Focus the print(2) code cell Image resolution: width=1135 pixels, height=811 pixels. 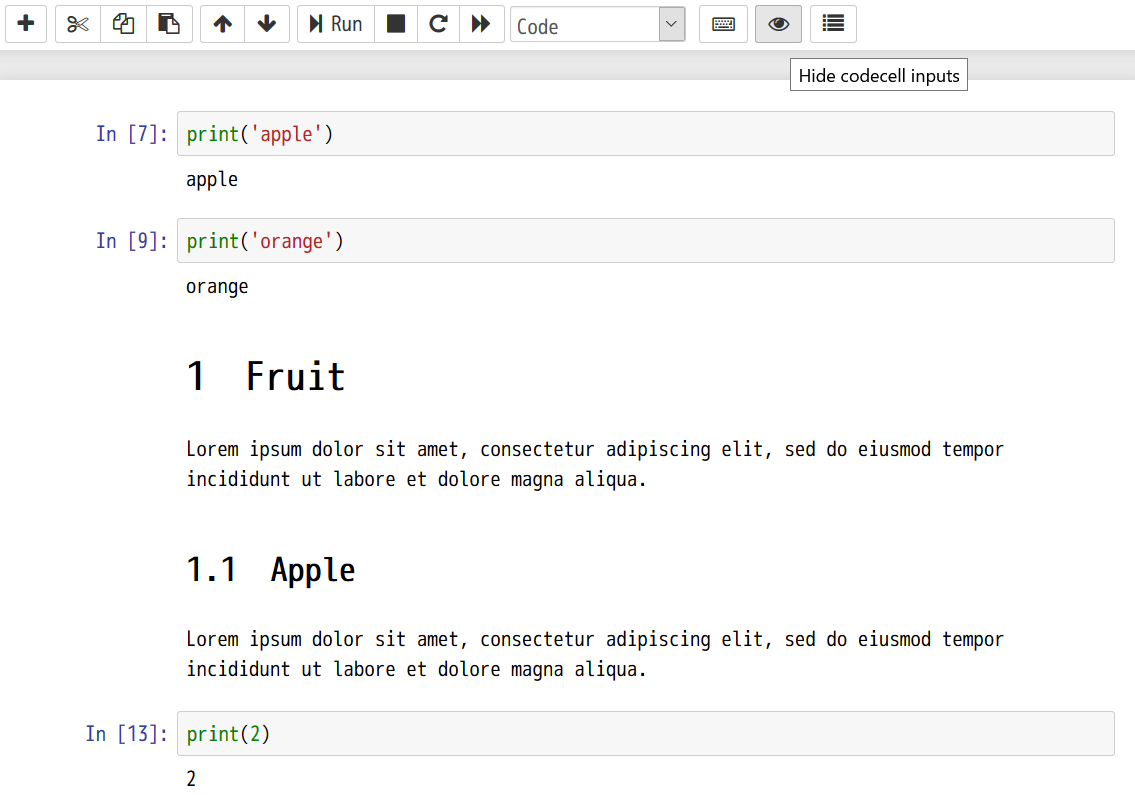coord(645,734)
